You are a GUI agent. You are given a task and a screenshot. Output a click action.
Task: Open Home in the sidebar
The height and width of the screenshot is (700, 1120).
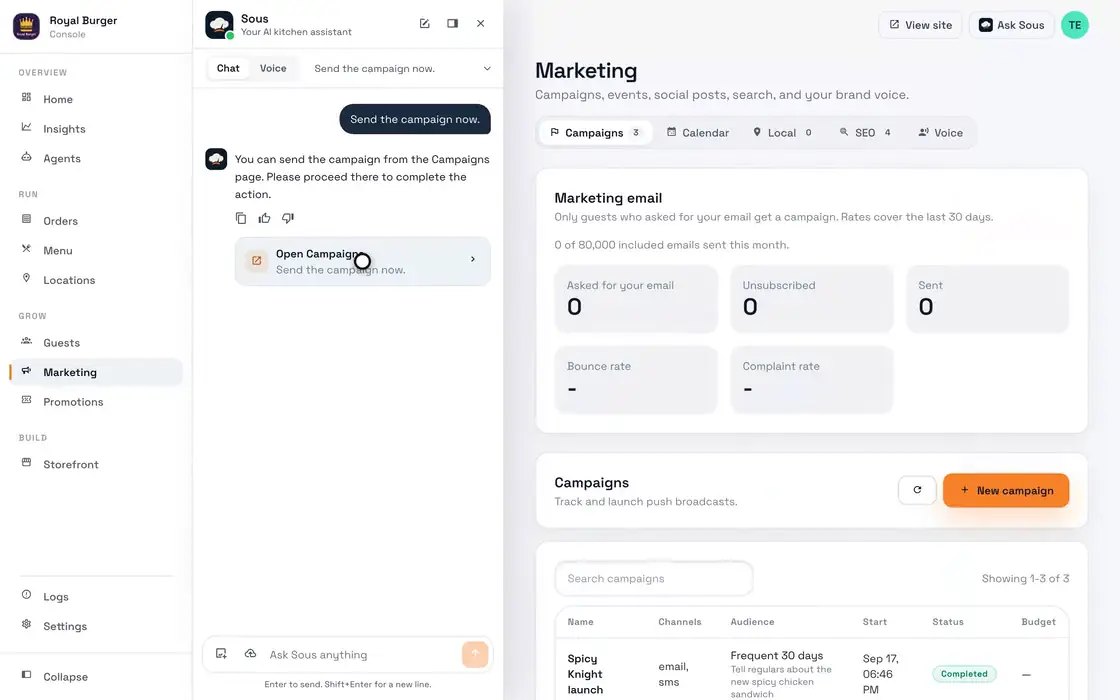click(96, 99)
